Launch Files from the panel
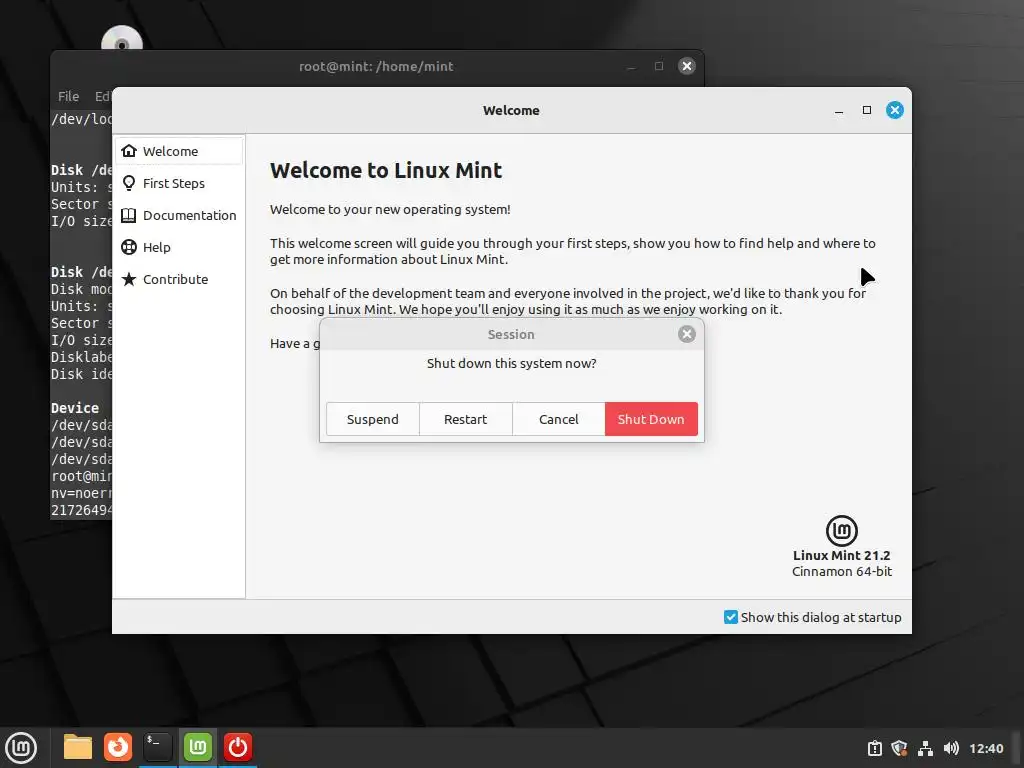Viewport: 1024px width, 768px height. (x=78, y=747)
